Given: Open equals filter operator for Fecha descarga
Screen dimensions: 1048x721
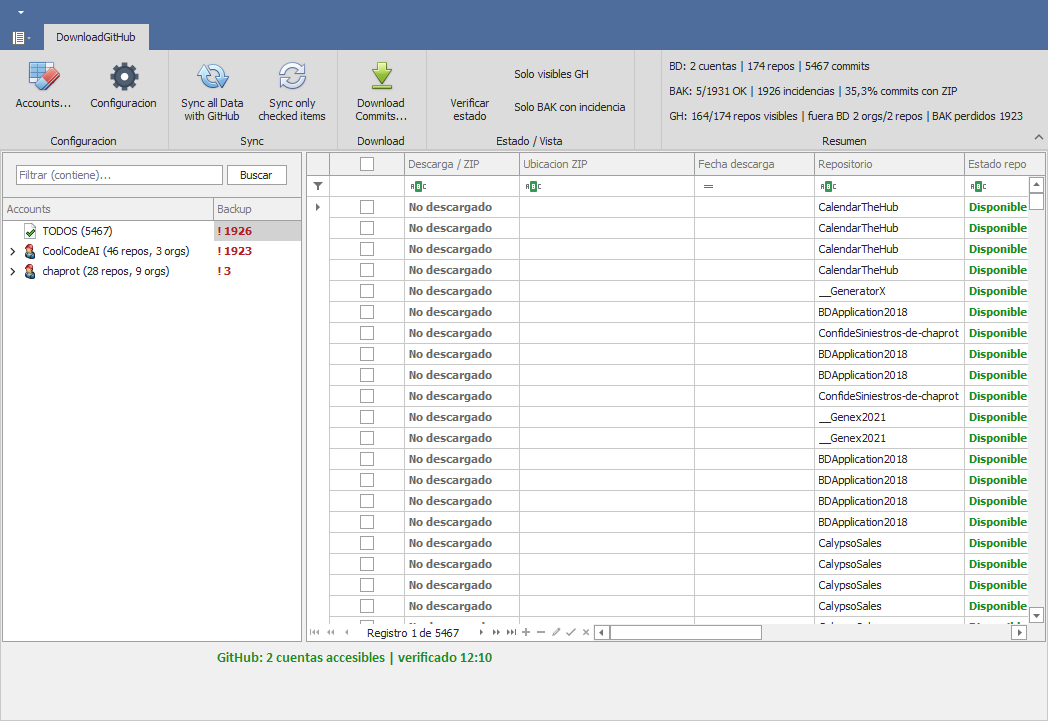Looking at the screenshot, I should tap(708, 186).
